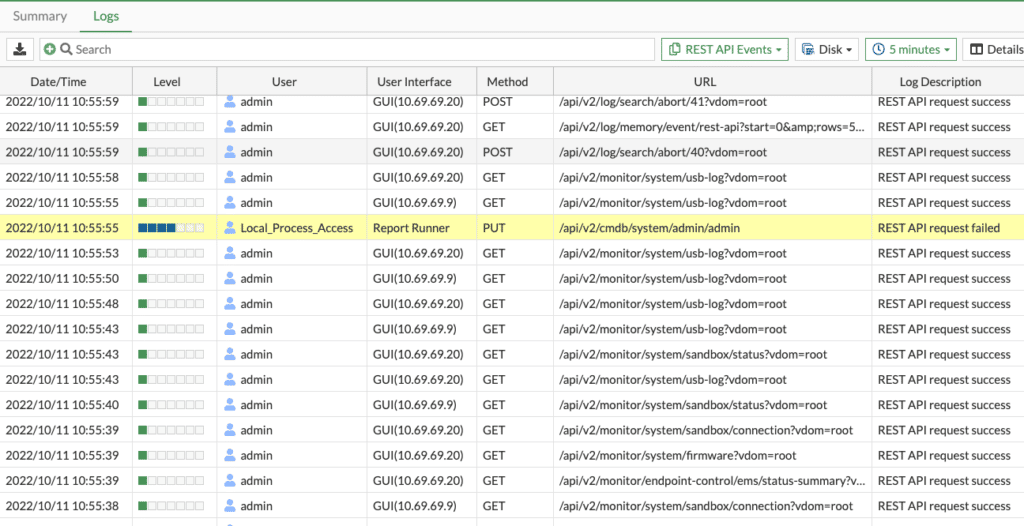Click GUI(10.69.69.20) in the 10:55:48 row

pos(418,304)
